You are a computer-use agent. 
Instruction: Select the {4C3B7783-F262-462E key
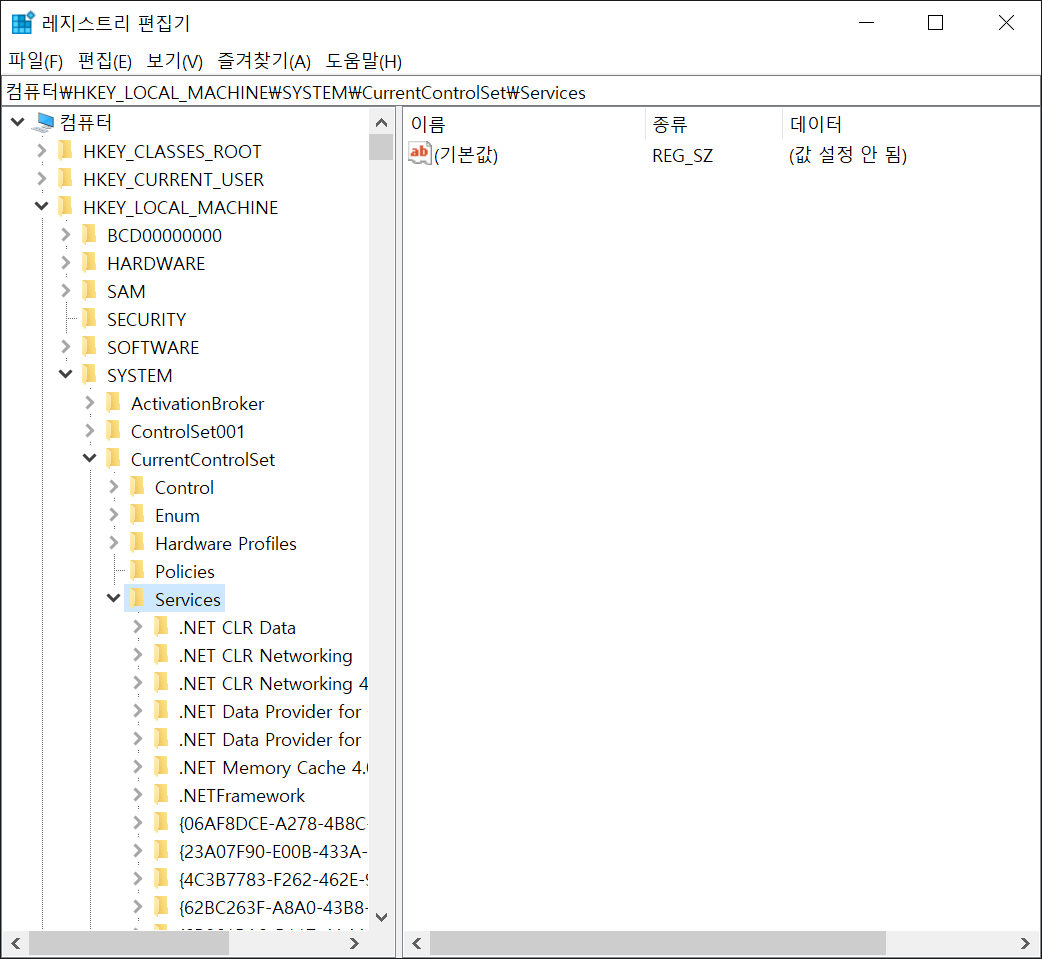[x=273, y=879]
